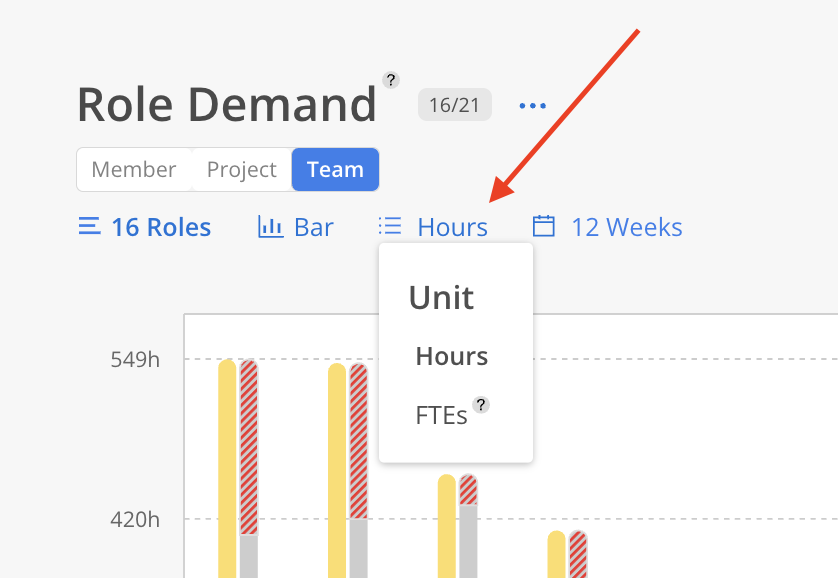Click the unit list icon beside Hours

click(x=390, y=226)
